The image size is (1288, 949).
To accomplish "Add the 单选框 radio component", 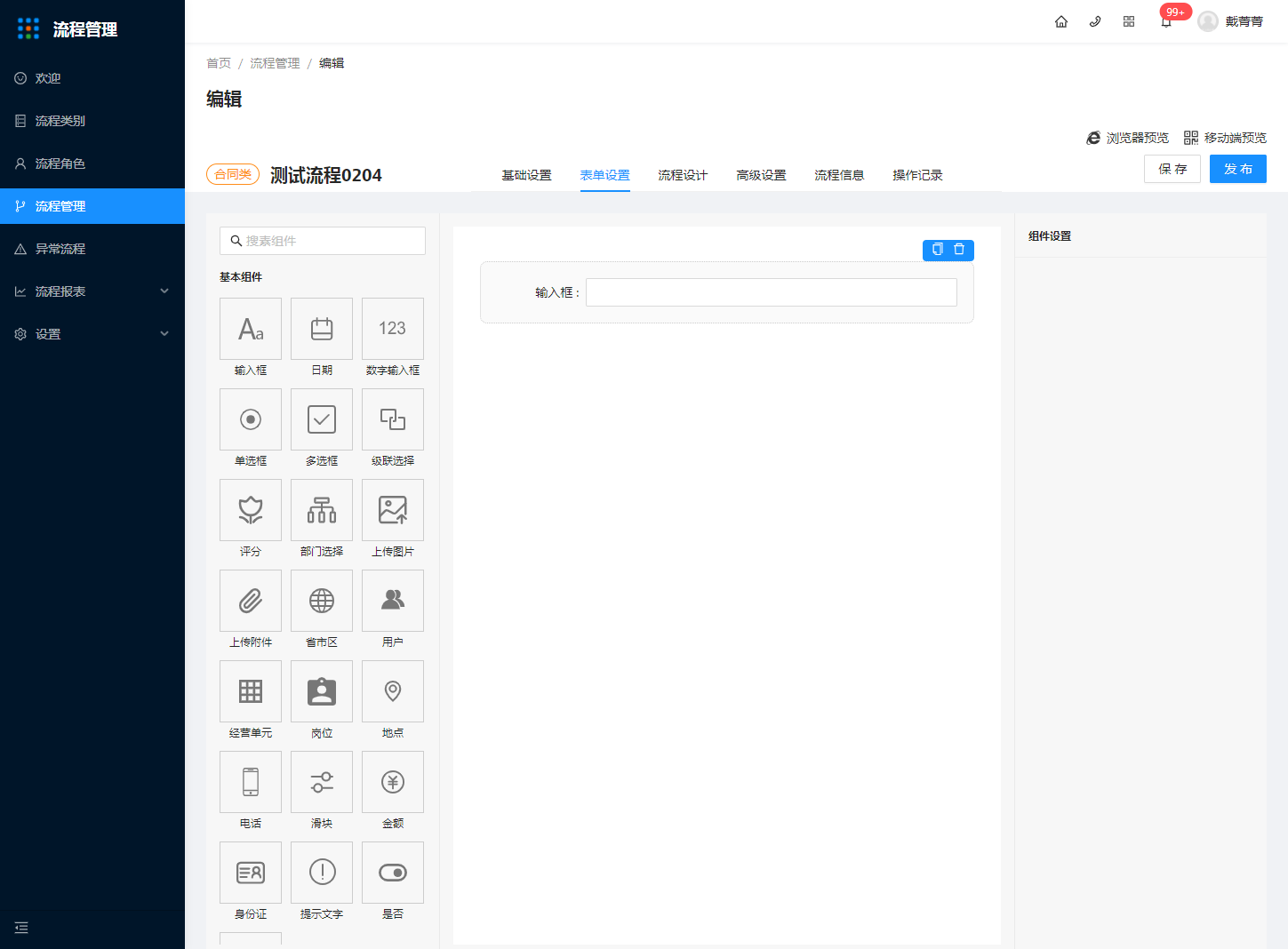I will pos(251,419).
